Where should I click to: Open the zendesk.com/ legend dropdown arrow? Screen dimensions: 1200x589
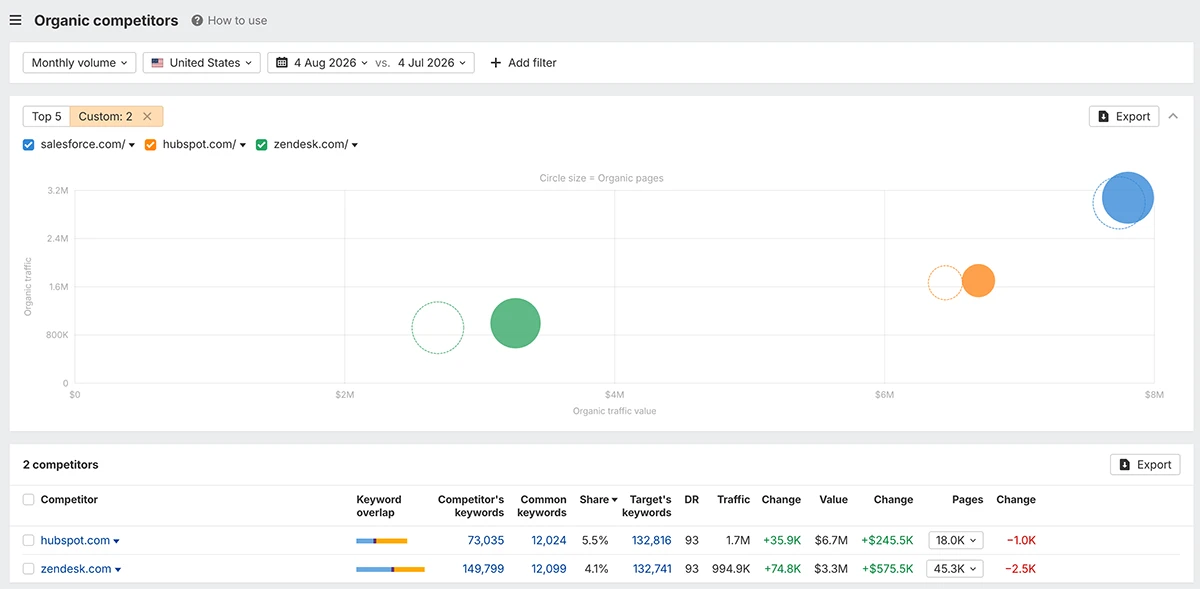(354, 145)
